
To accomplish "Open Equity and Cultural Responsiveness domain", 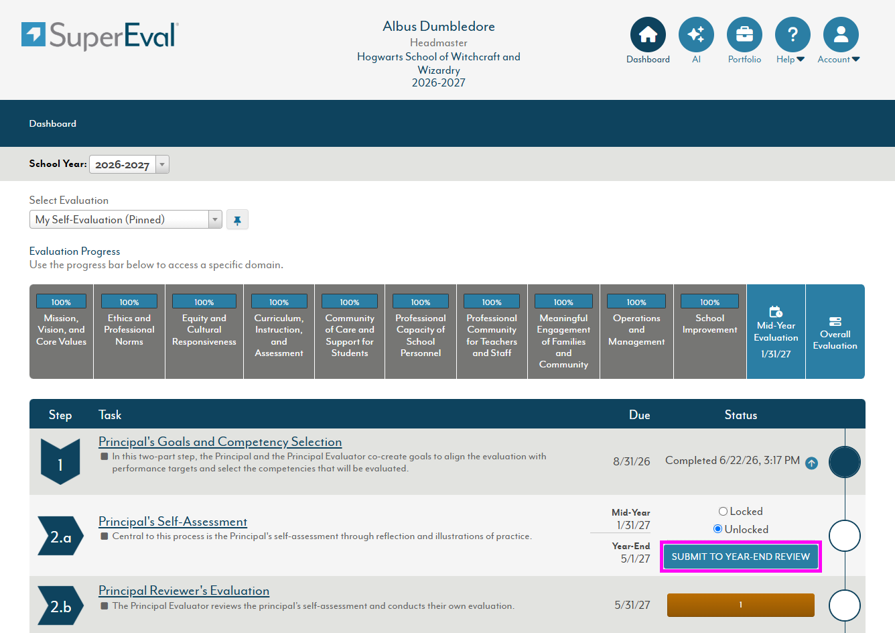I will click(204, 332).
